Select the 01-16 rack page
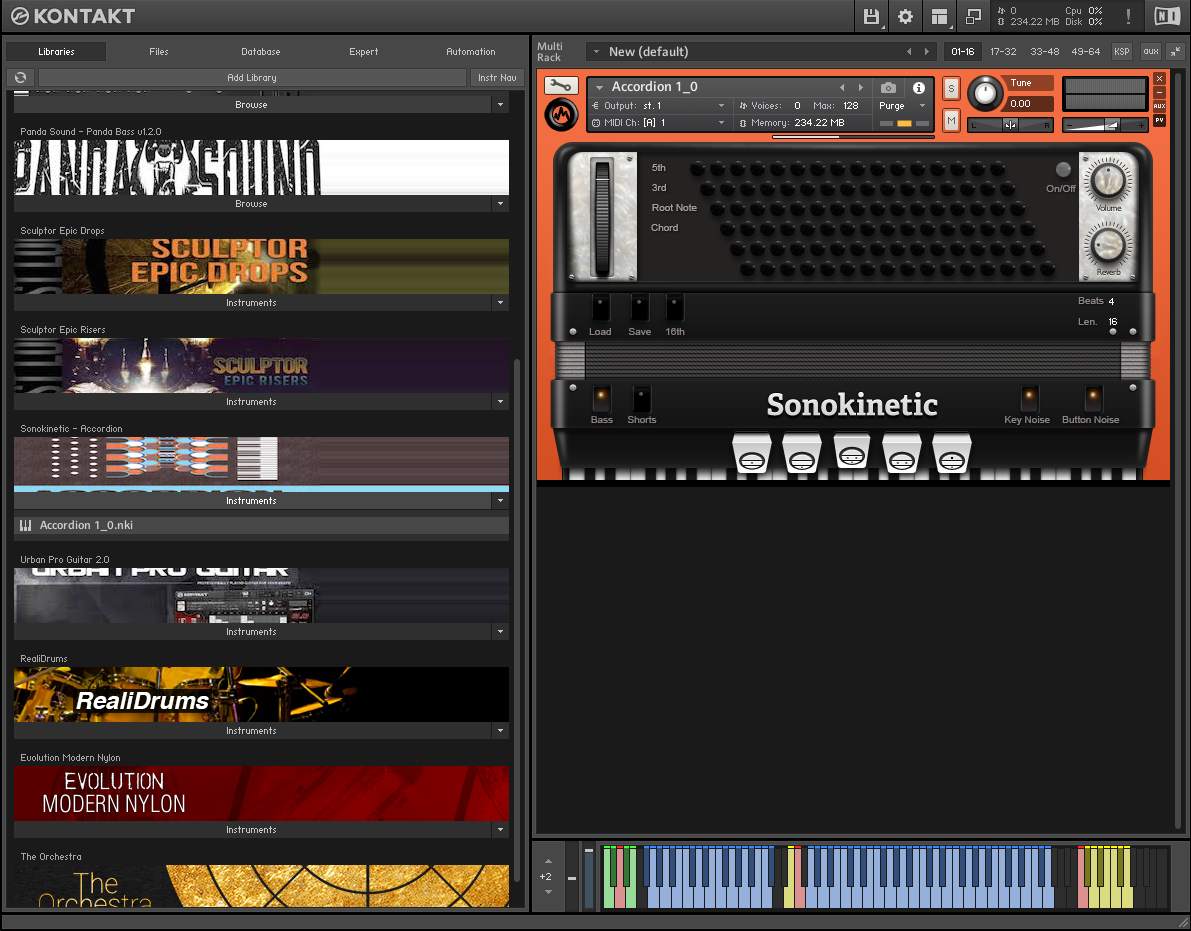 962,52
